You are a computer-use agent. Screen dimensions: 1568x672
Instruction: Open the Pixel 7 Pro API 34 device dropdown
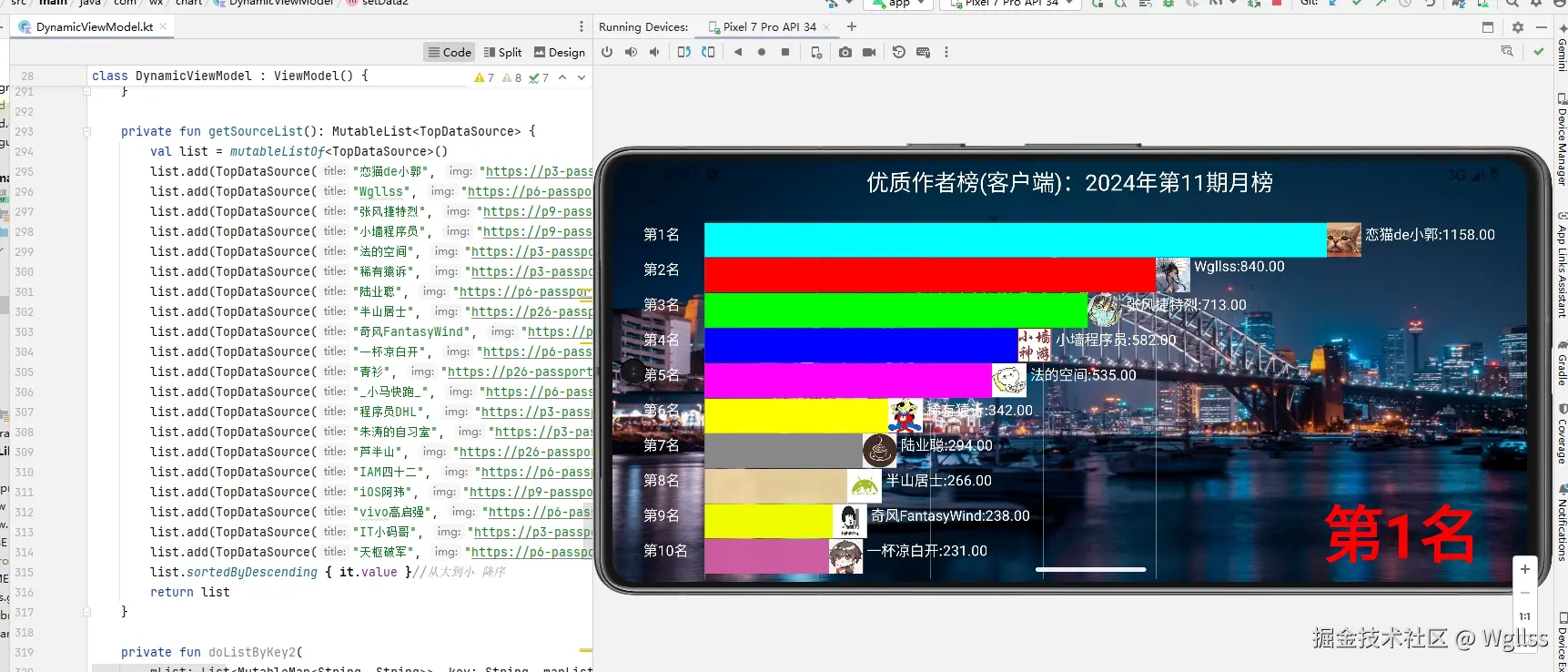(1010, 4)
